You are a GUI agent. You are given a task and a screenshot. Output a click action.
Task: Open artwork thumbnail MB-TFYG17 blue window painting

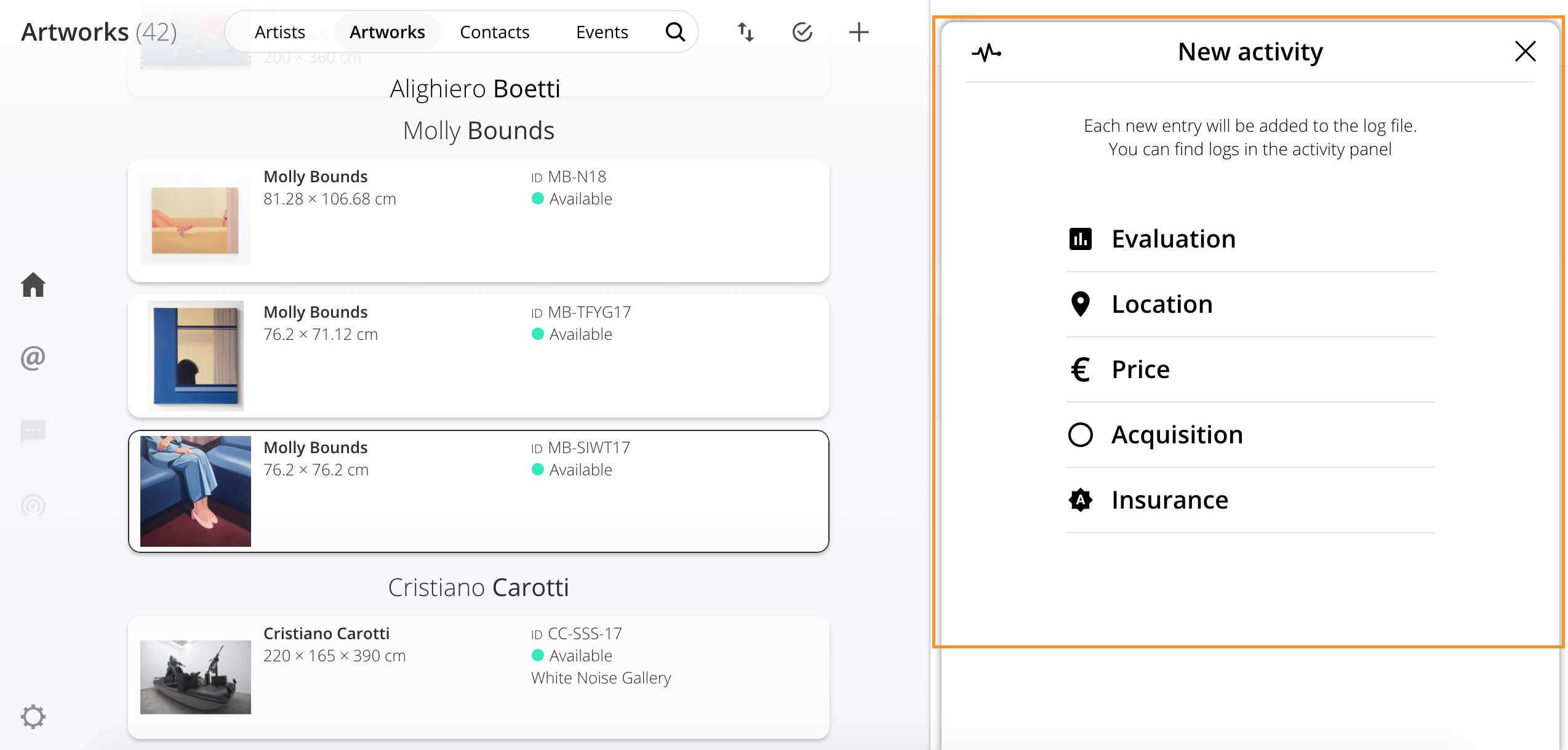pos(196,356)
